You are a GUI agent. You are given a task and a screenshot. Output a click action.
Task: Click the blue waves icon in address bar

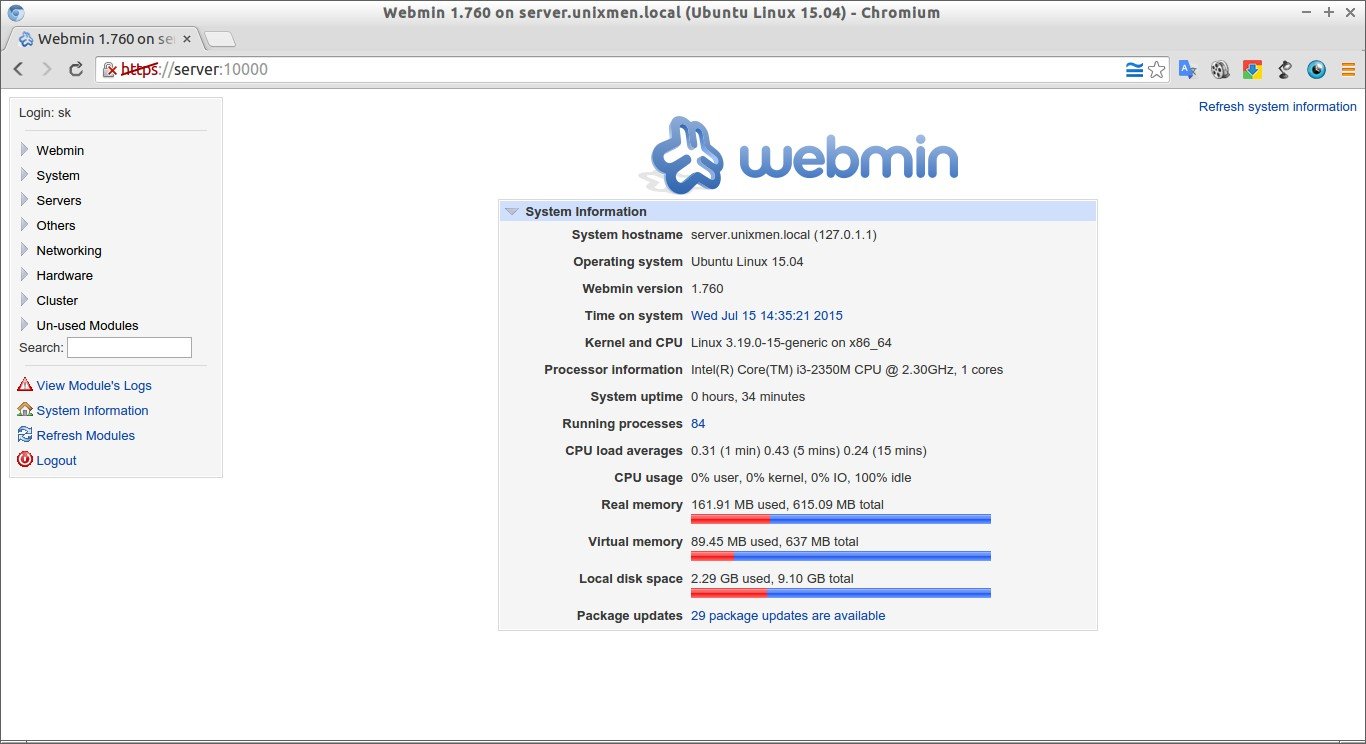pyautogui.click(x=1134, y=70)
